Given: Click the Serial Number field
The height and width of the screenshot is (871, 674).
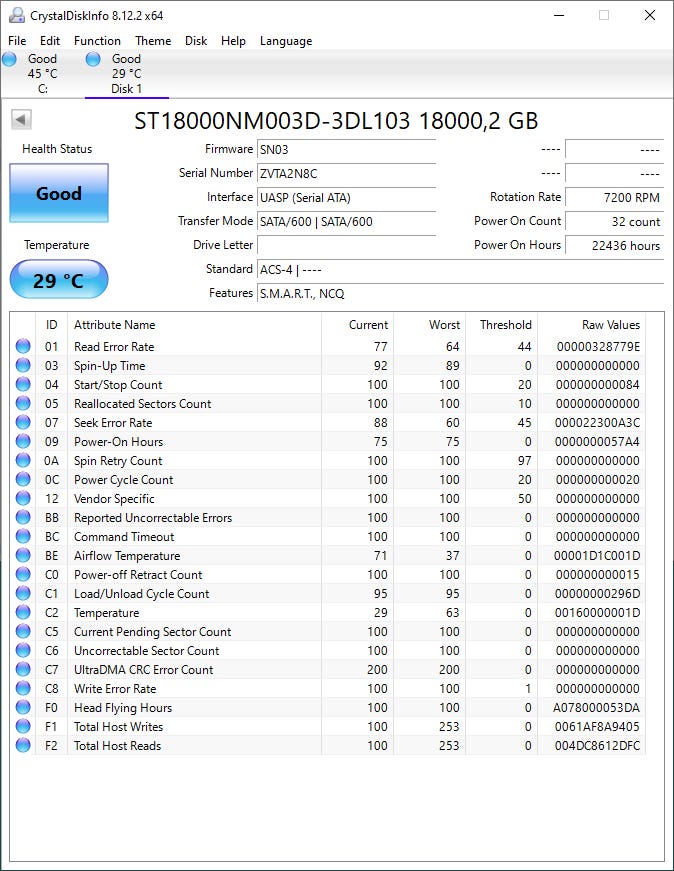Looking at the screenshot, I should point(346,173).
